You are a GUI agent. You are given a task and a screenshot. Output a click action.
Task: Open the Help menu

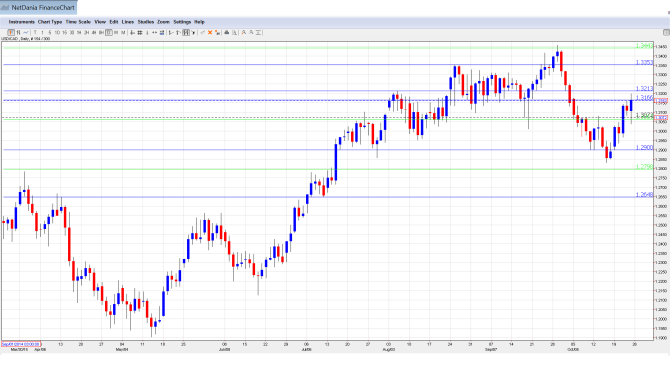[x=199, y=22]
